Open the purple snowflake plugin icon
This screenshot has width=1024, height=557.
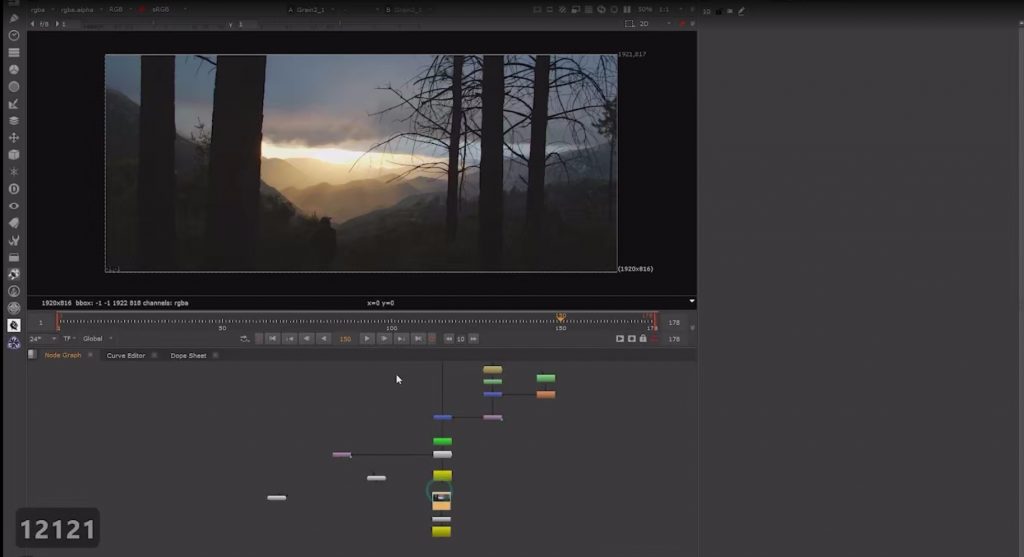point(14,343)
